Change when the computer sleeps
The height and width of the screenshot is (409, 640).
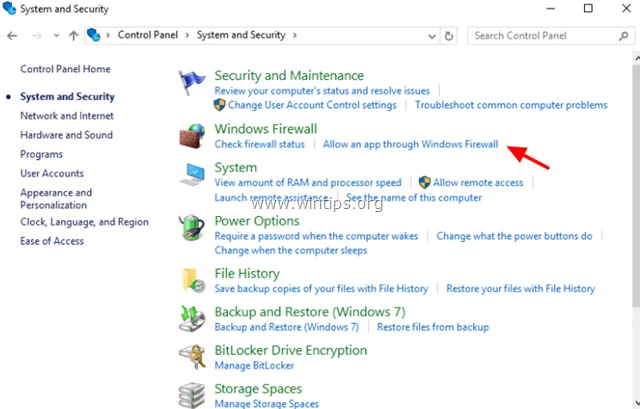tap(291, 250)
